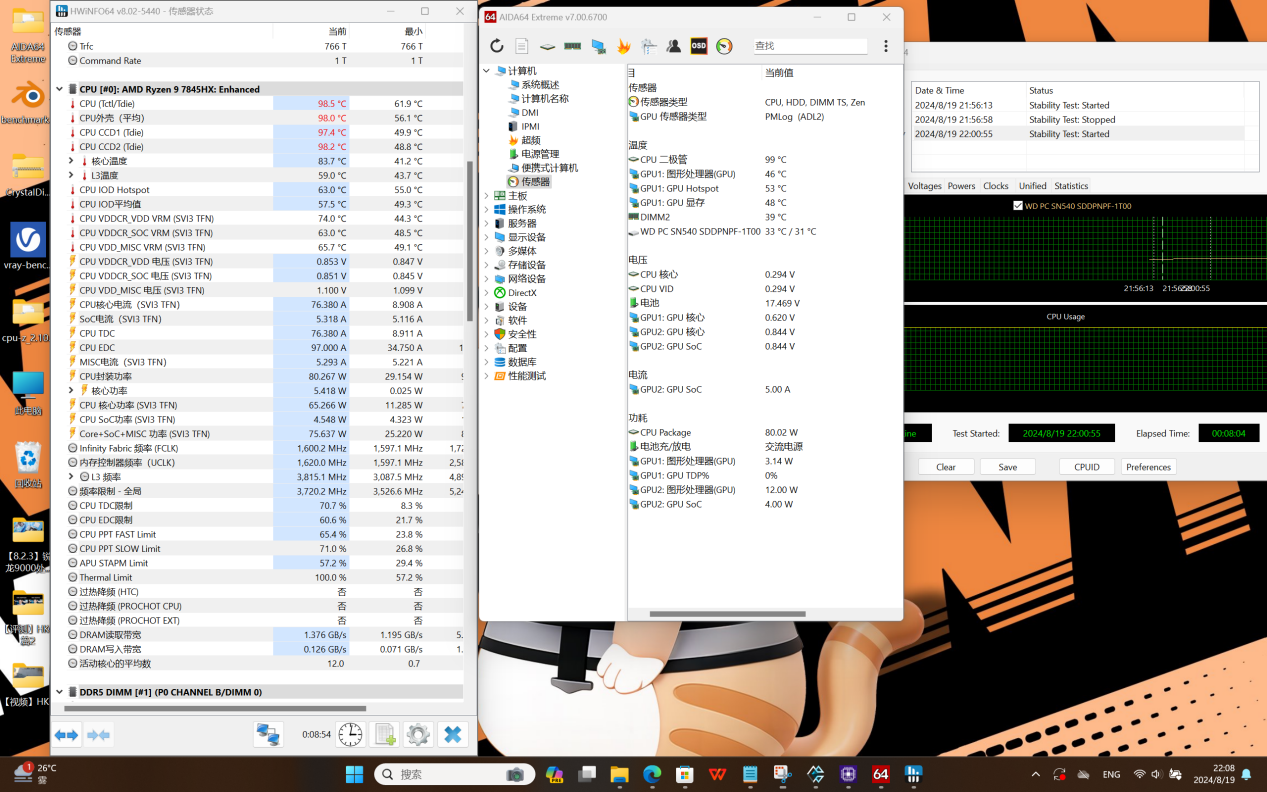Expand the 操作系统 tree node
1267x792 pixels.
487,210
